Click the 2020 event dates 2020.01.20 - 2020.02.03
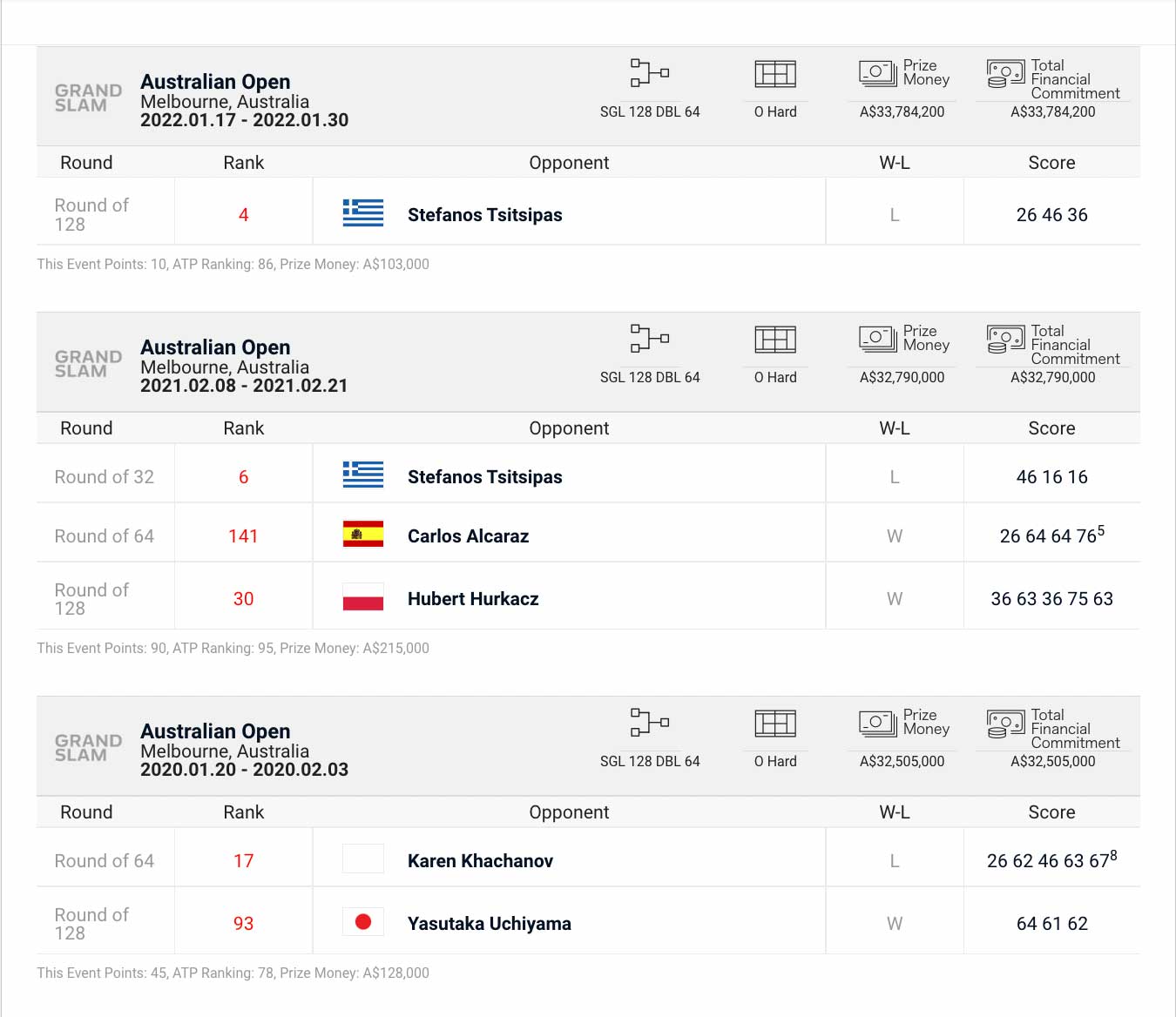 [245, 770]
